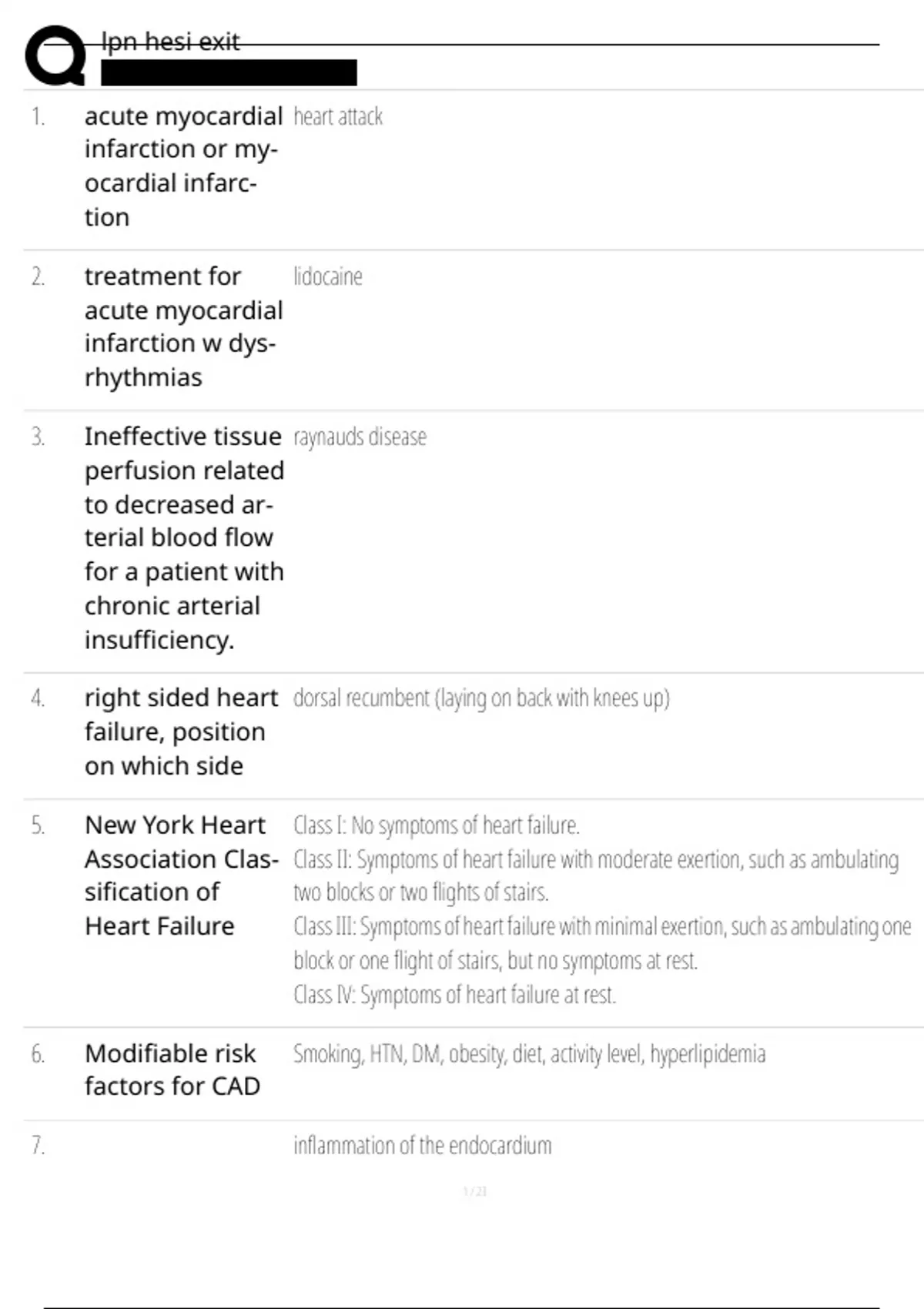Select the "New York Heart Association" term
This screenshot has width=924, height=1309.
(x=180, y=875)
